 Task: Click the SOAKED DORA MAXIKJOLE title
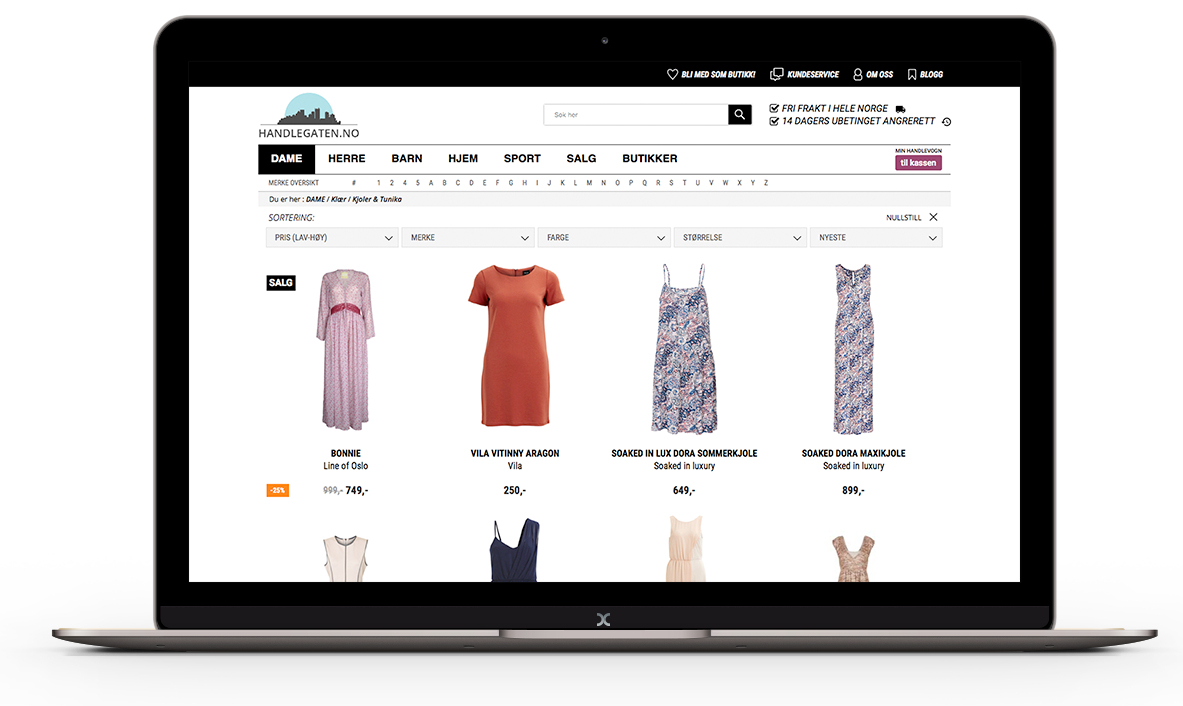(853, 453)
